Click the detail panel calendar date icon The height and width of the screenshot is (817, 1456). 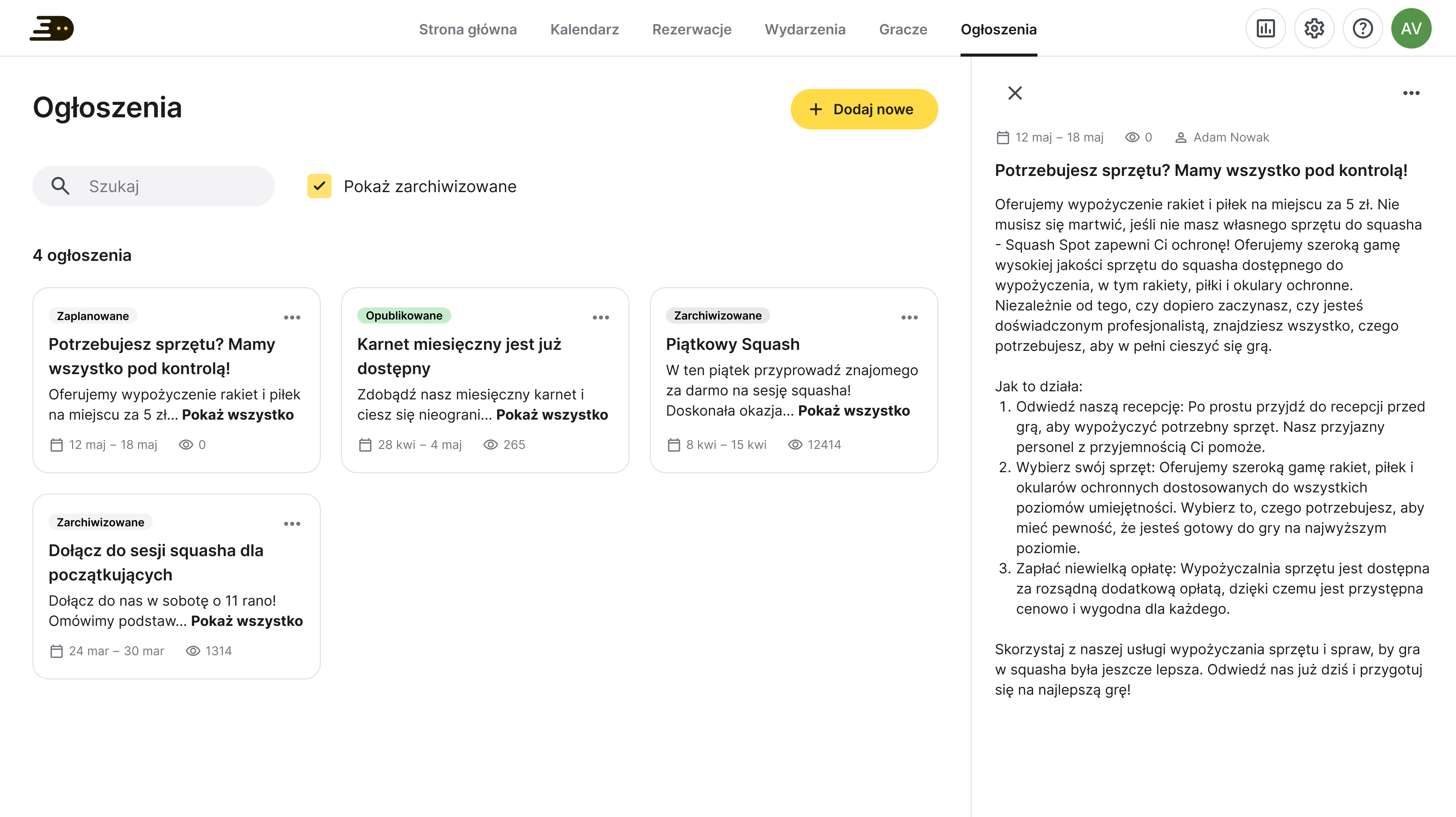tap(1003, 138)
